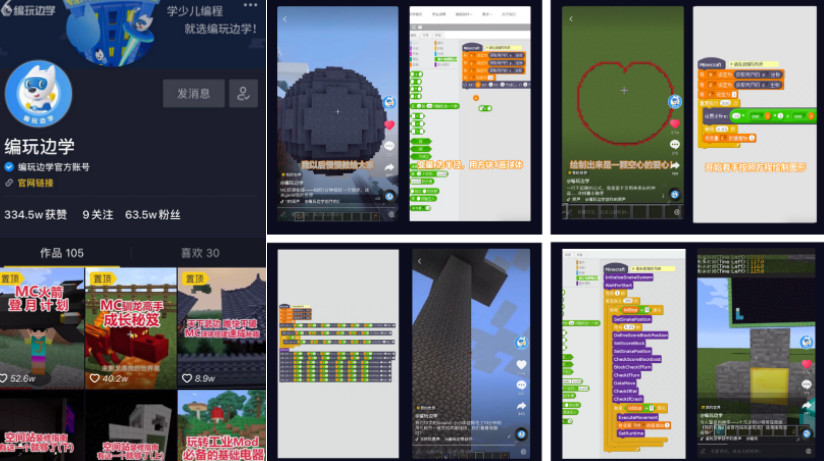
Task: Tap the music disc on the sphere video
Action: 389,196
